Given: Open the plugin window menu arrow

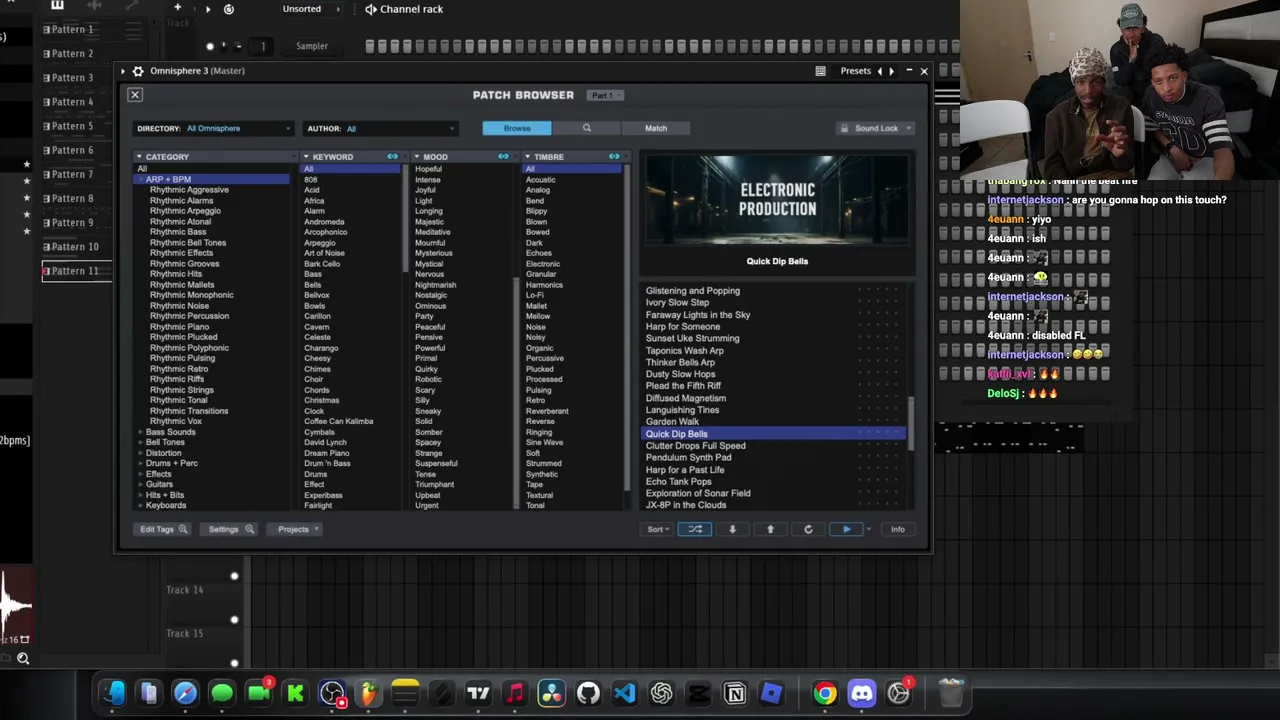Looking at the screenshot, I should coord(124,71).
